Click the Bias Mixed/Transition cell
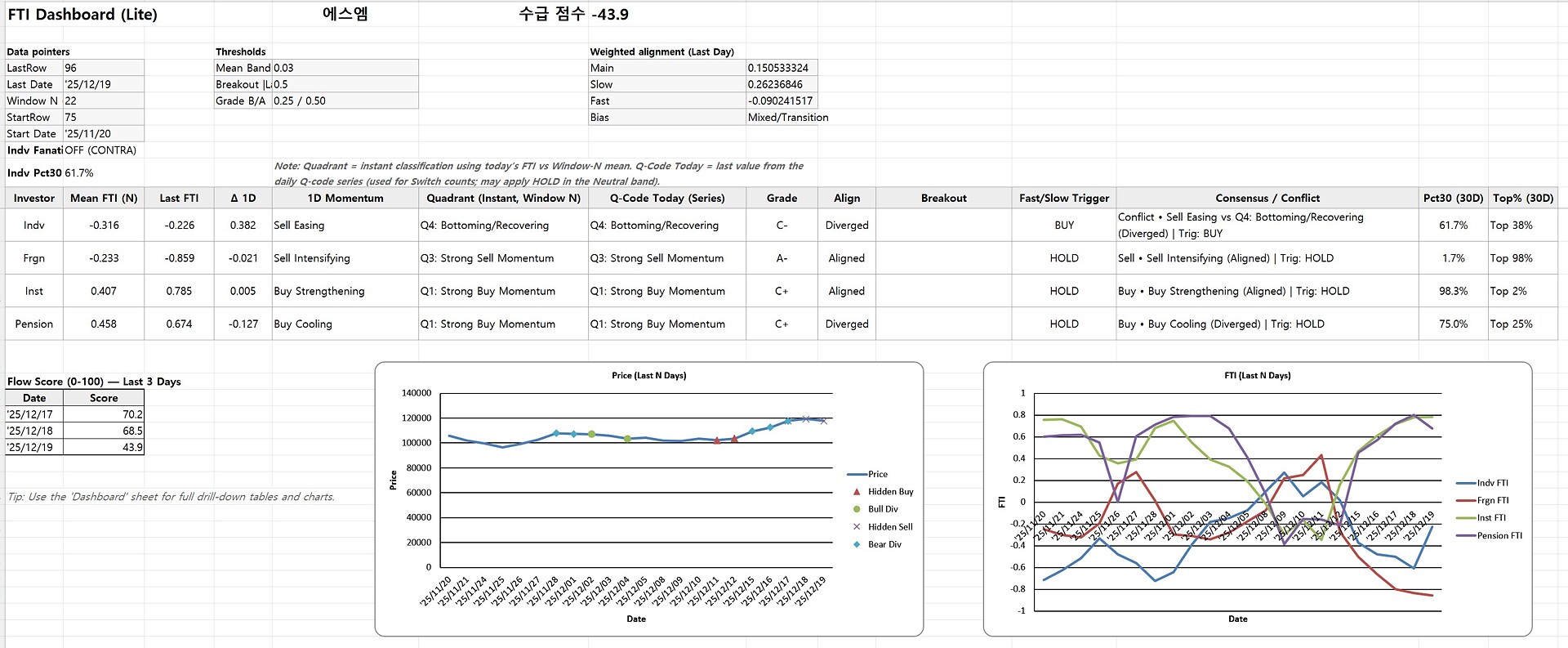 (x=787, y=118)
